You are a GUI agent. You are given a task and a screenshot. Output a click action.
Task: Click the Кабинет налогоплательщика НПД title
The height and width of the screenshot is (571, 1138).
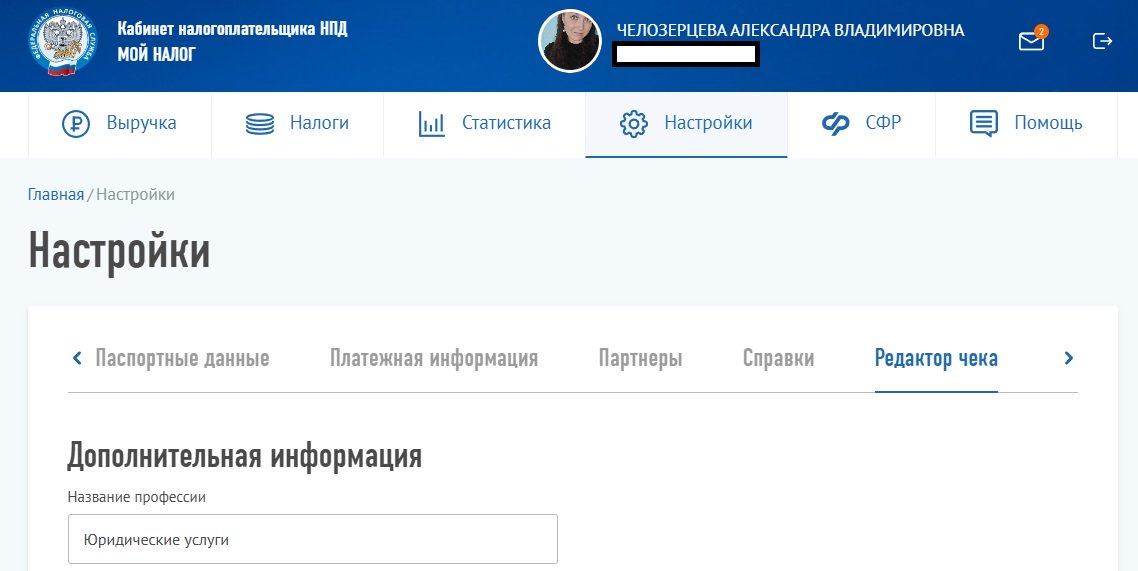click(232, 29)
